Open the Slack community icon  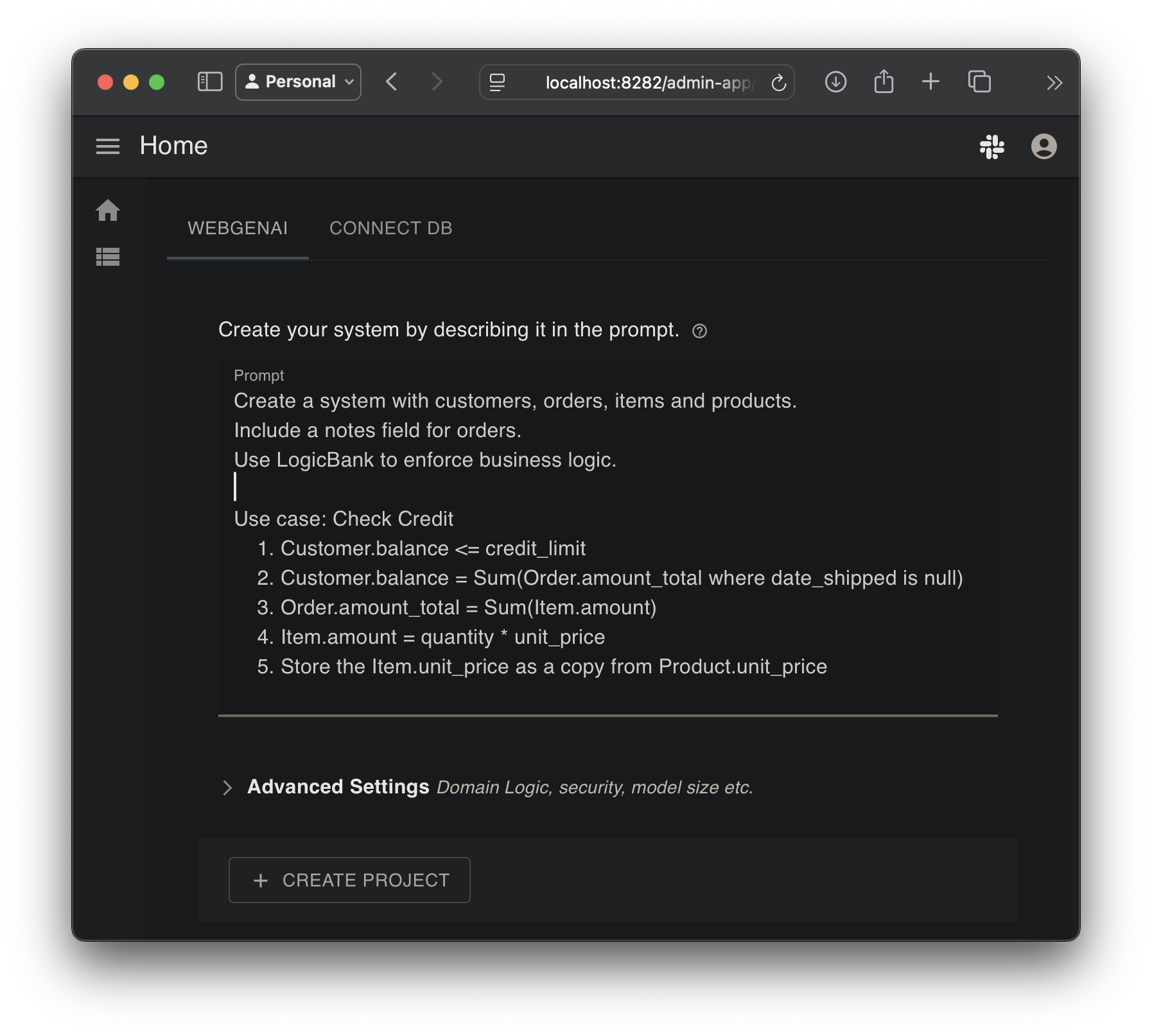992,146
